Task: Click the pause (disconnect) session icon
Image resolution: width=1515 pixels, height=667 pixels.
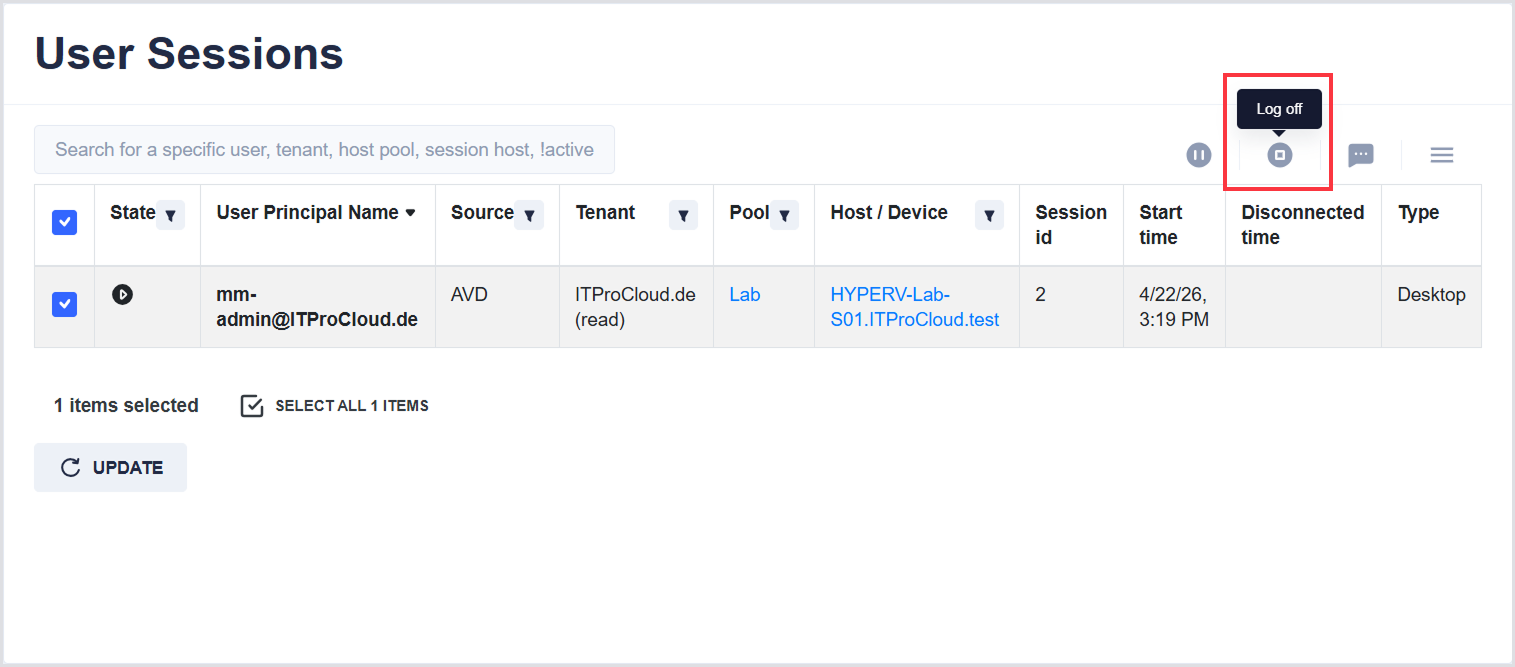Action: tap(1198, 155)
